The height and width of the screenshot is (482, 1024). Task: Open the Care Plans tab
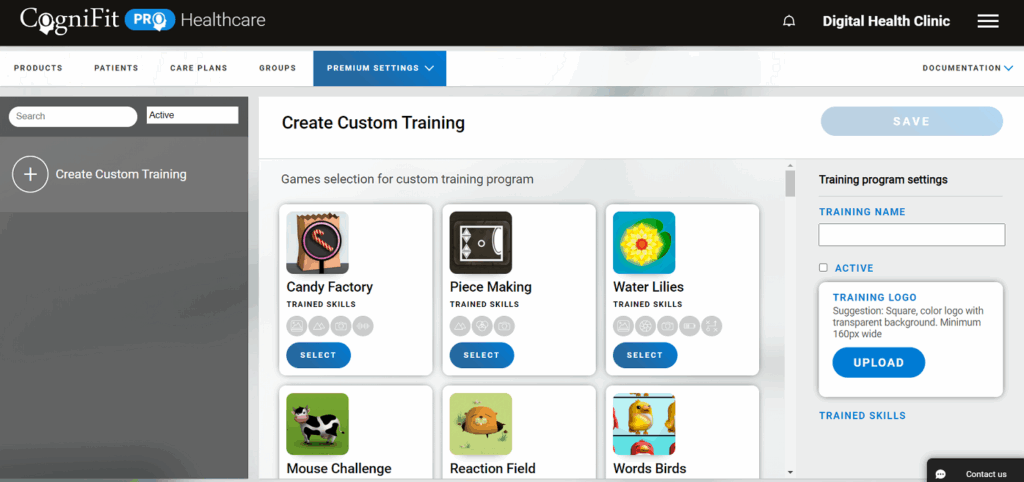click(x=198, y=68)
